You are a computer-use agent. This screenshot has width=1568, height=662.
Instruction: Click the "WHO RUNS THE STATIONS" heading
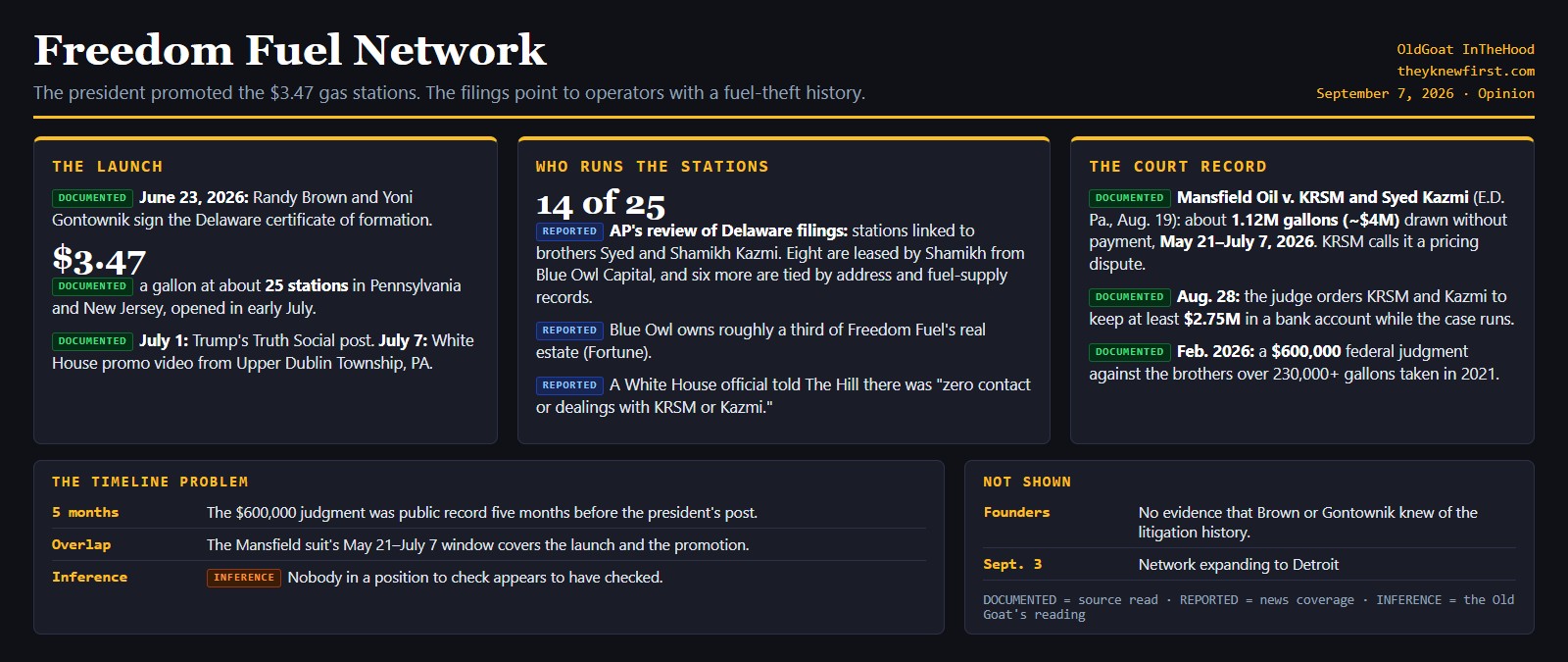652,167
